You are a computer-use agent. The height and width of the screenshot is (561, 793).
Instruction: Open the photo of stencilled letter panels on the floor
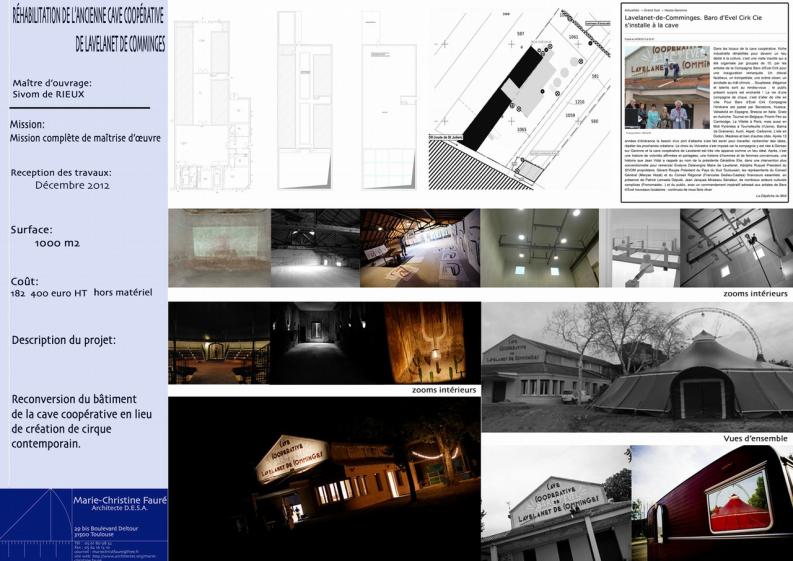coord(420,248)
